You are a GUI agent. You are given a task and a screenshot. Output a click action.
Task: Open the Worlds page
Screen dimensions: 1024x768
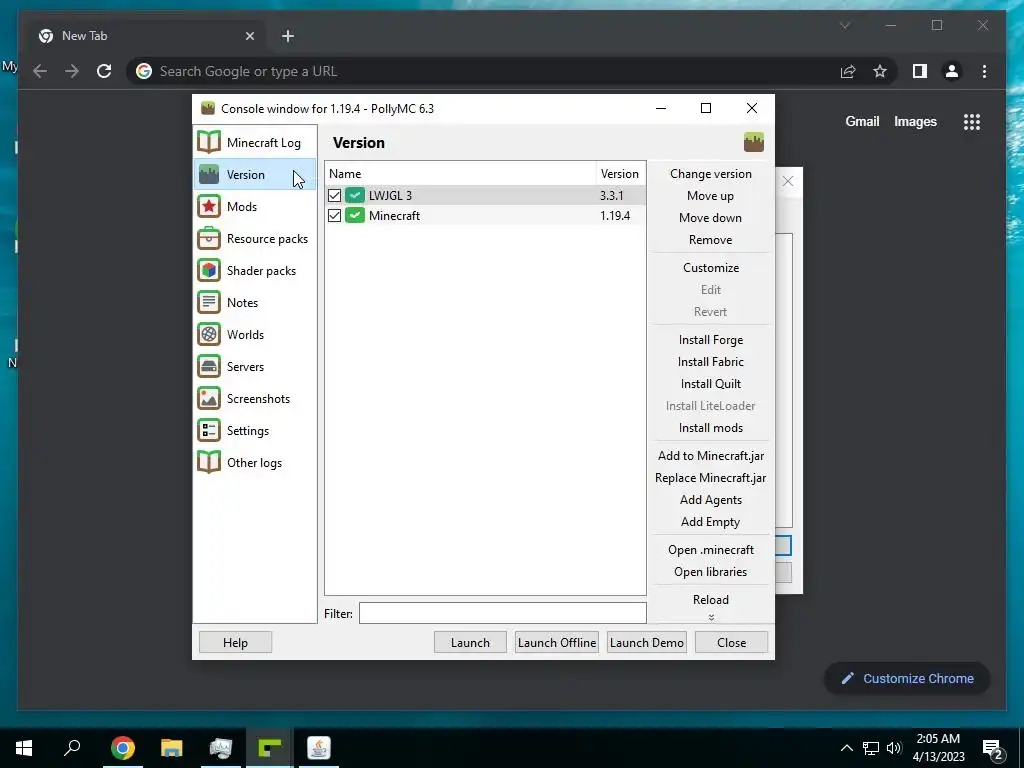[255, 334]
